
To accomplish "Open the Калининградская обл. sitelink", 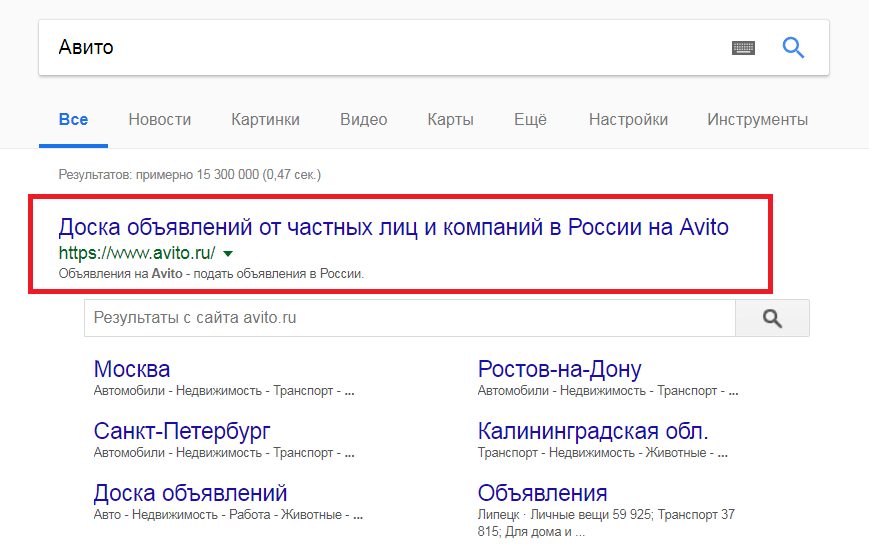I will [x=593, y=431].
